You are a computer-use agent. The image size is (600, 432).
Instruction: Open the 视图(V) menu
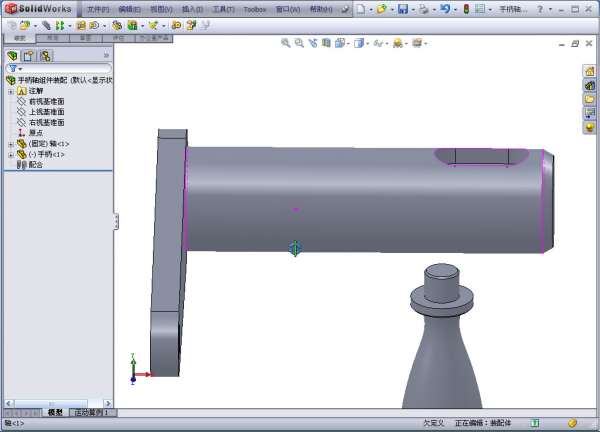tap(161, 9)
